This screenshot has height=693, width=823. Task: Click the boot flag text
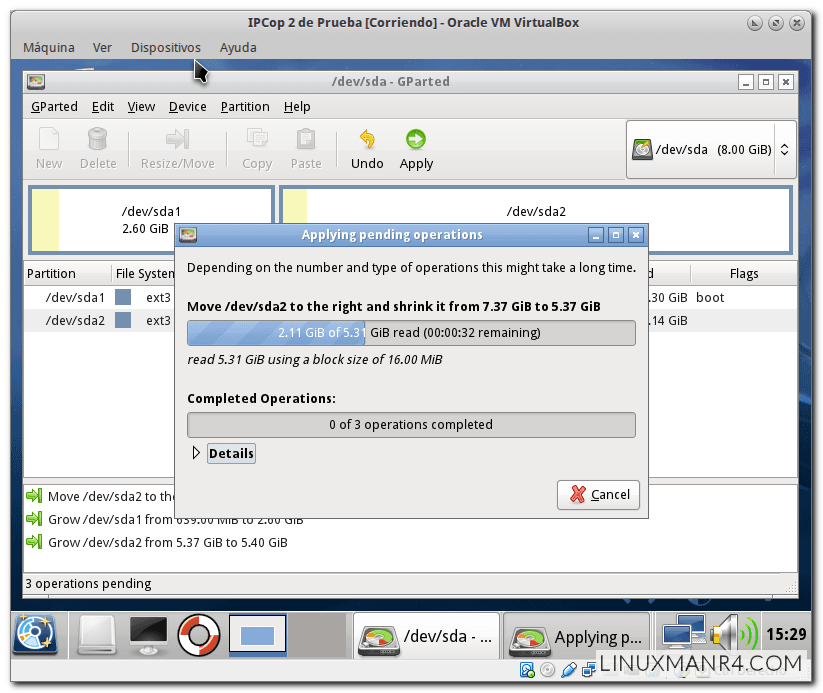coord(710,298)
